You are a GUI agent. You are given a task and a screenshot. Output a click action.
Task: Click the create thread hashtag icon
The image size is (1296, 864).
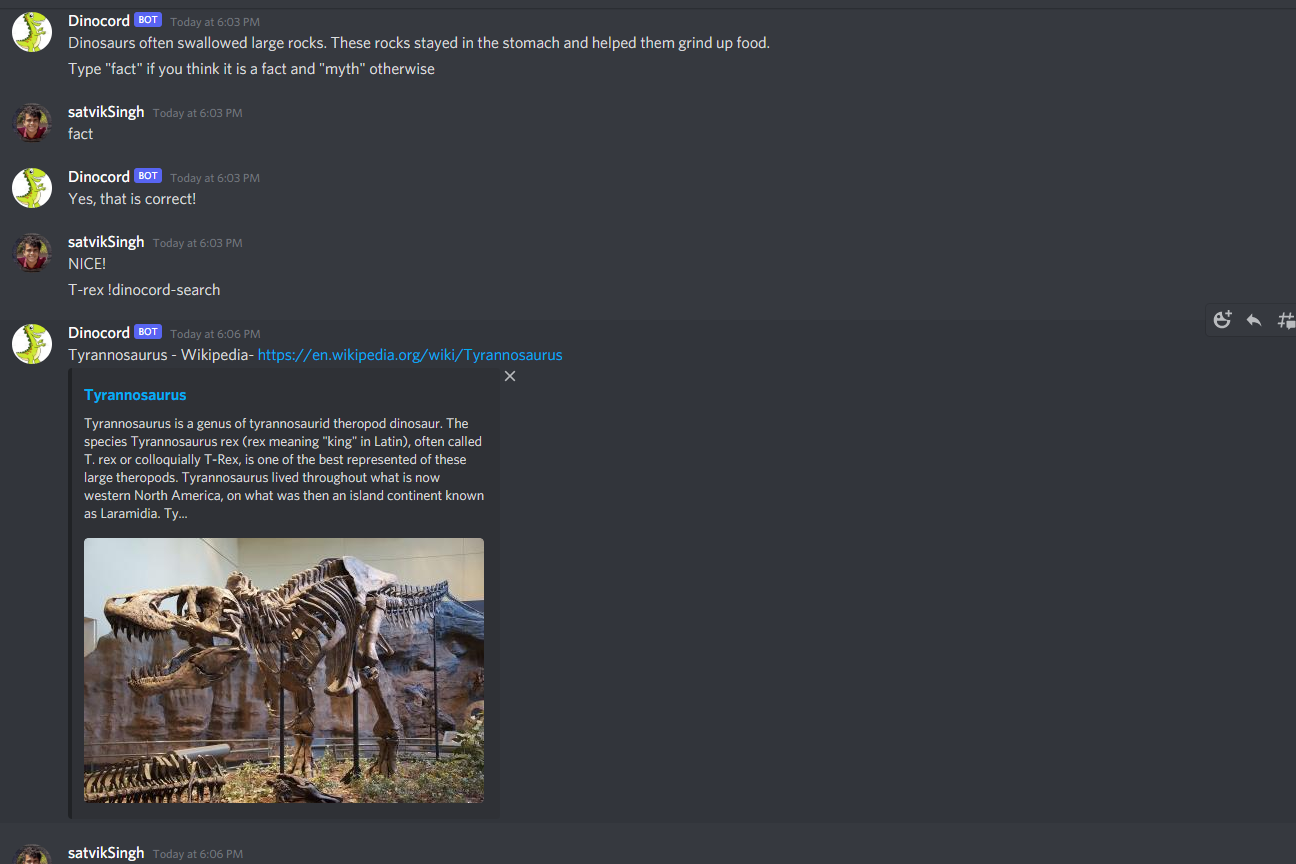click(1286, 320)
